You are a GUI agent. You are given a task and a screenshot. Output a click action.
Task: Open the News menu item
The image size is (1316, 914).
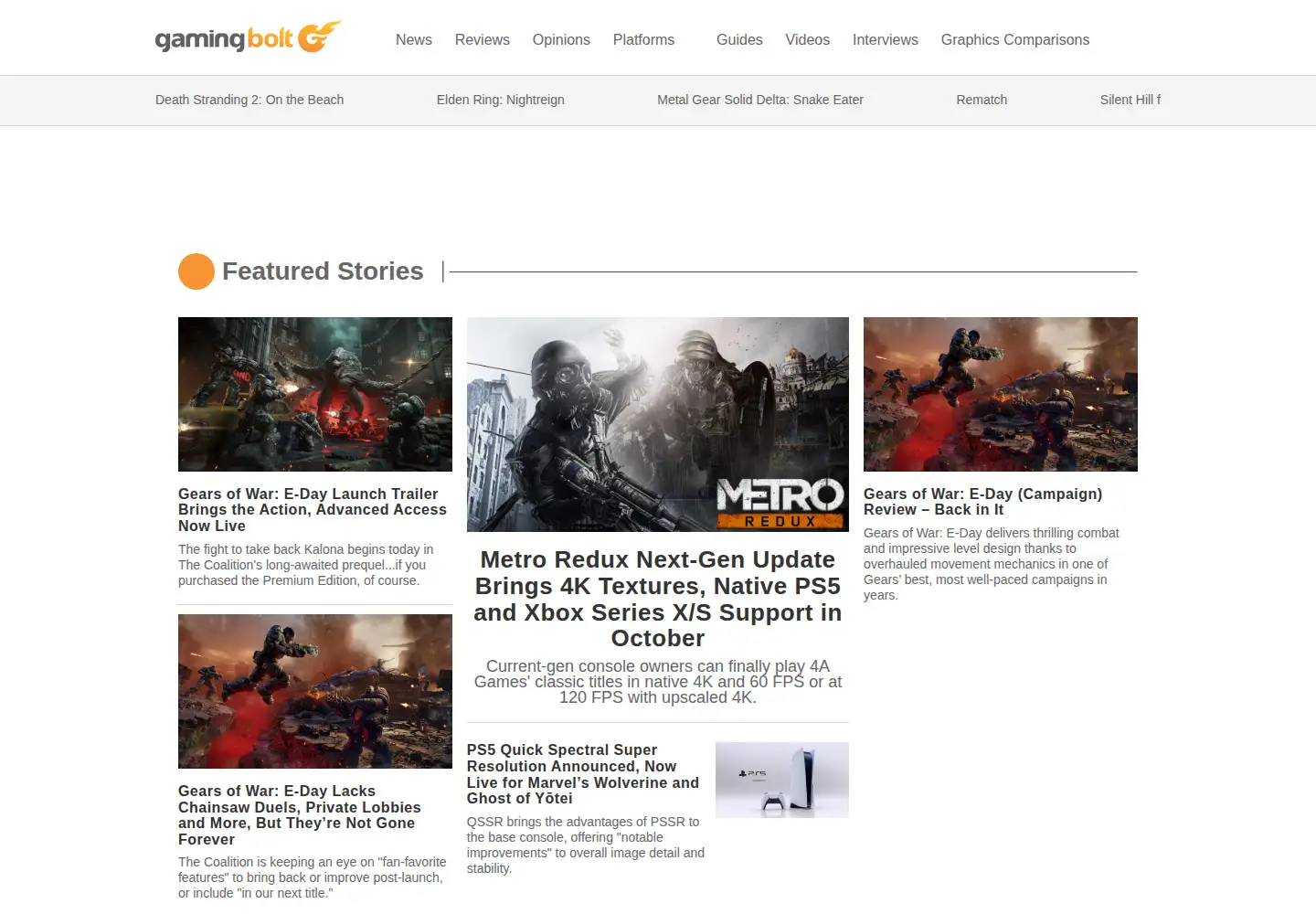[414, 40]
